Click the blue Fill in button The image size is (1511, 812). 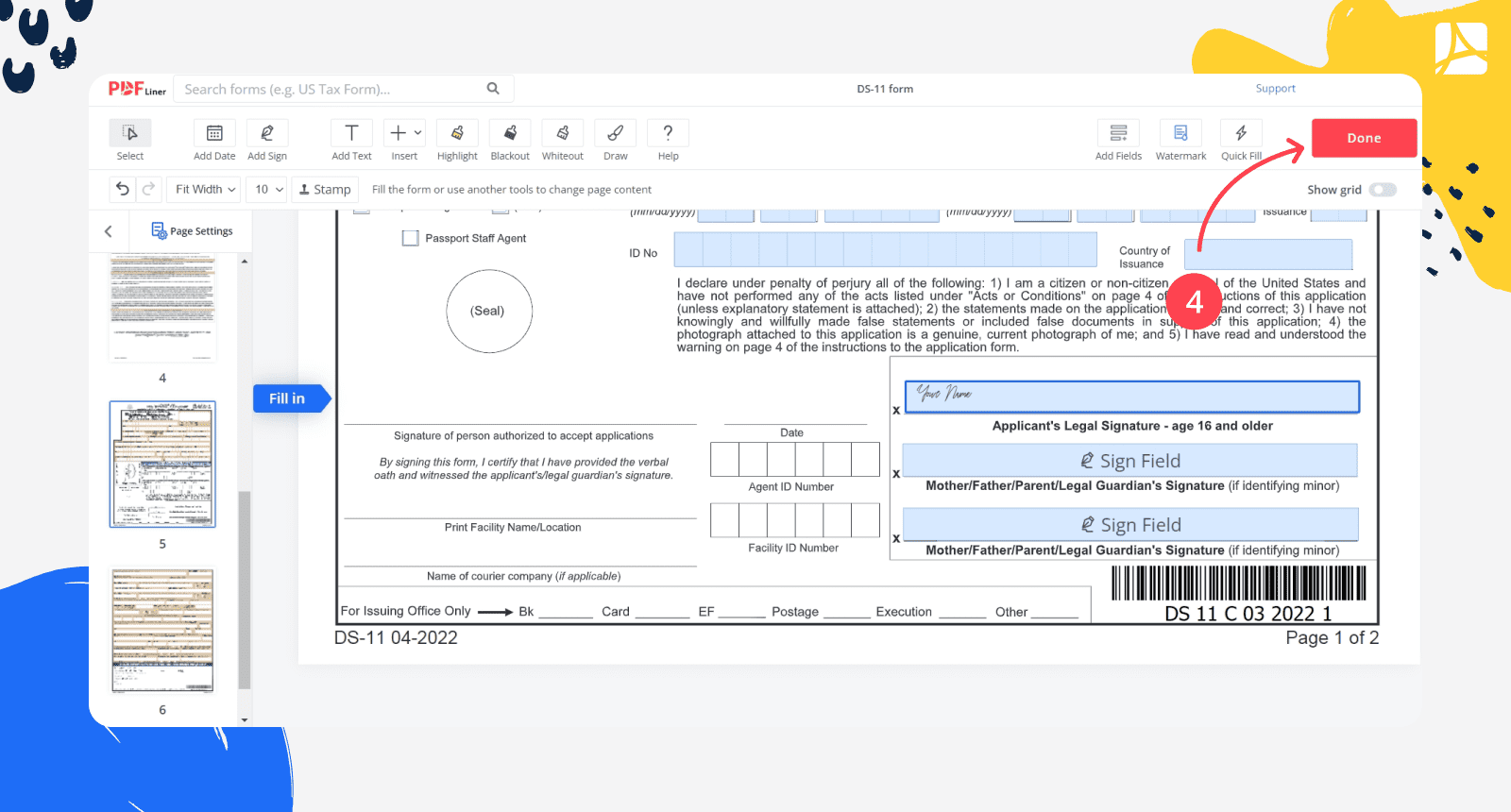pyautogui.click(x=291, y=398)
